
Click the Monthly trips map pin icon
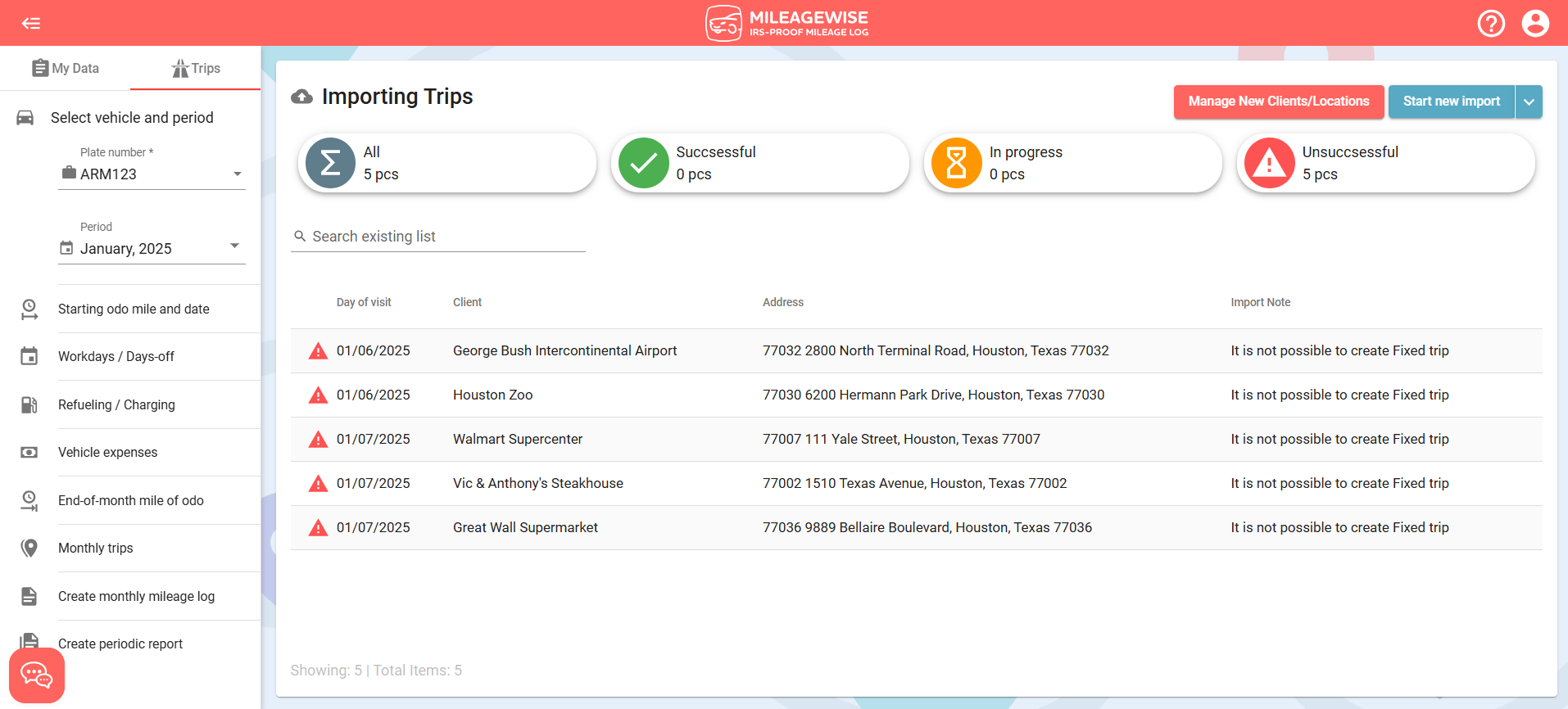coord(29,548)
